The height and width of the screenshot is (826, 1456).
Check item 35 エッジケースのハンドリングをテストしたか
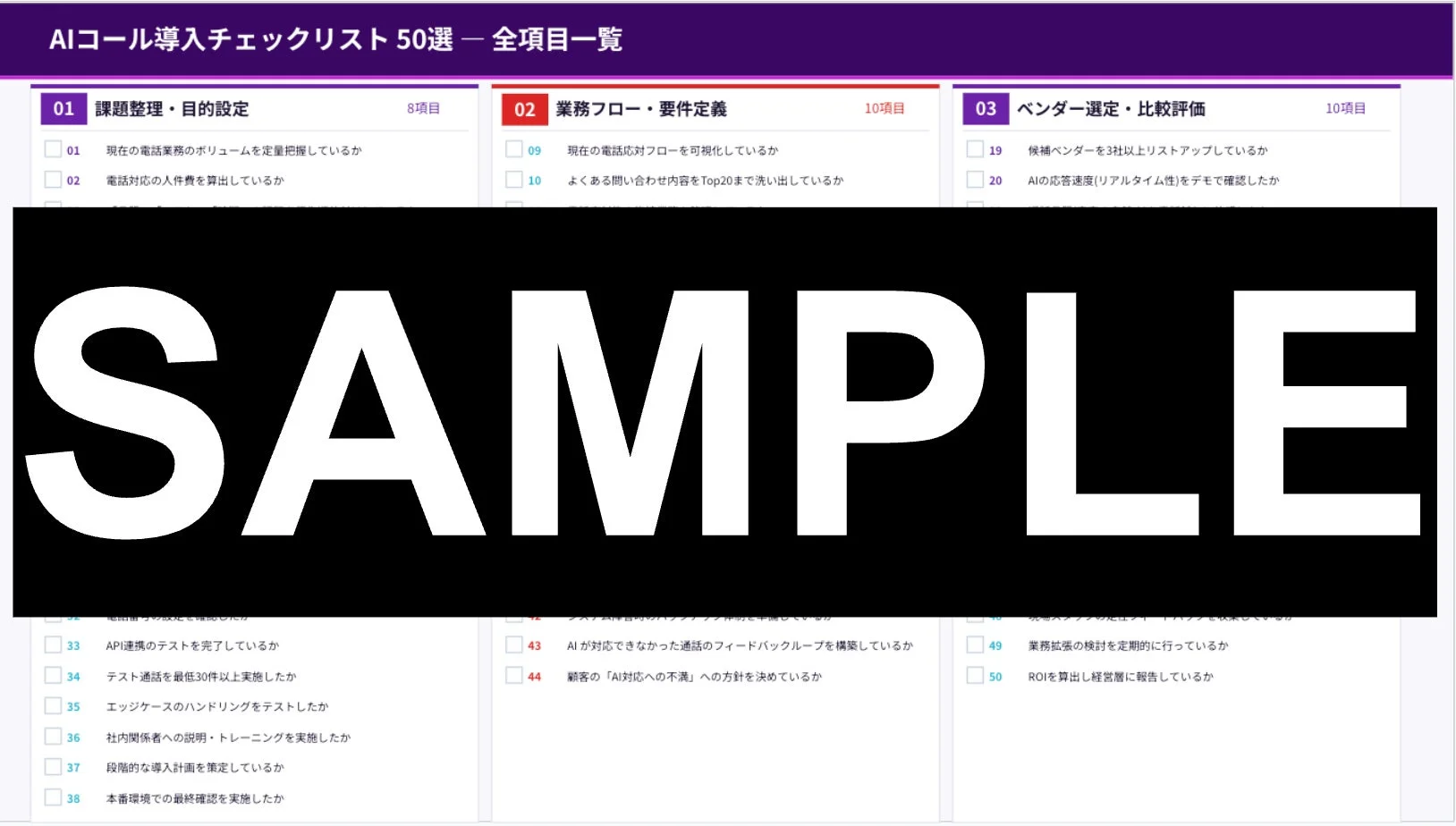(x=54, y=706)
